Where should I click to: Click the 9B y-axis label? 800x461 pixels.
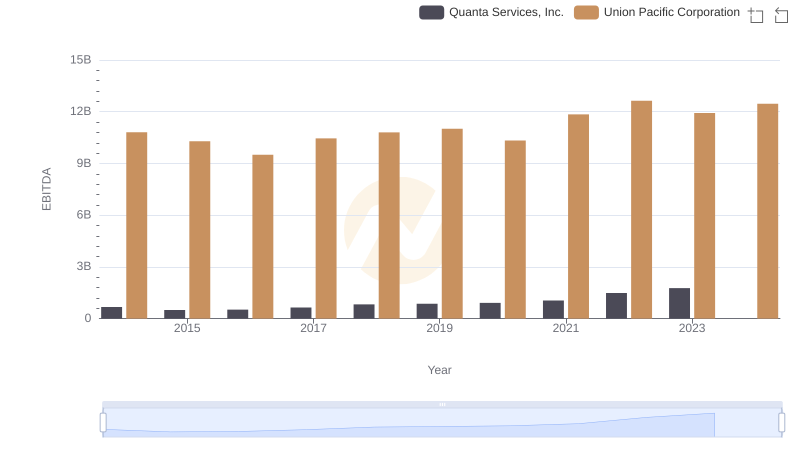(84, 163)
